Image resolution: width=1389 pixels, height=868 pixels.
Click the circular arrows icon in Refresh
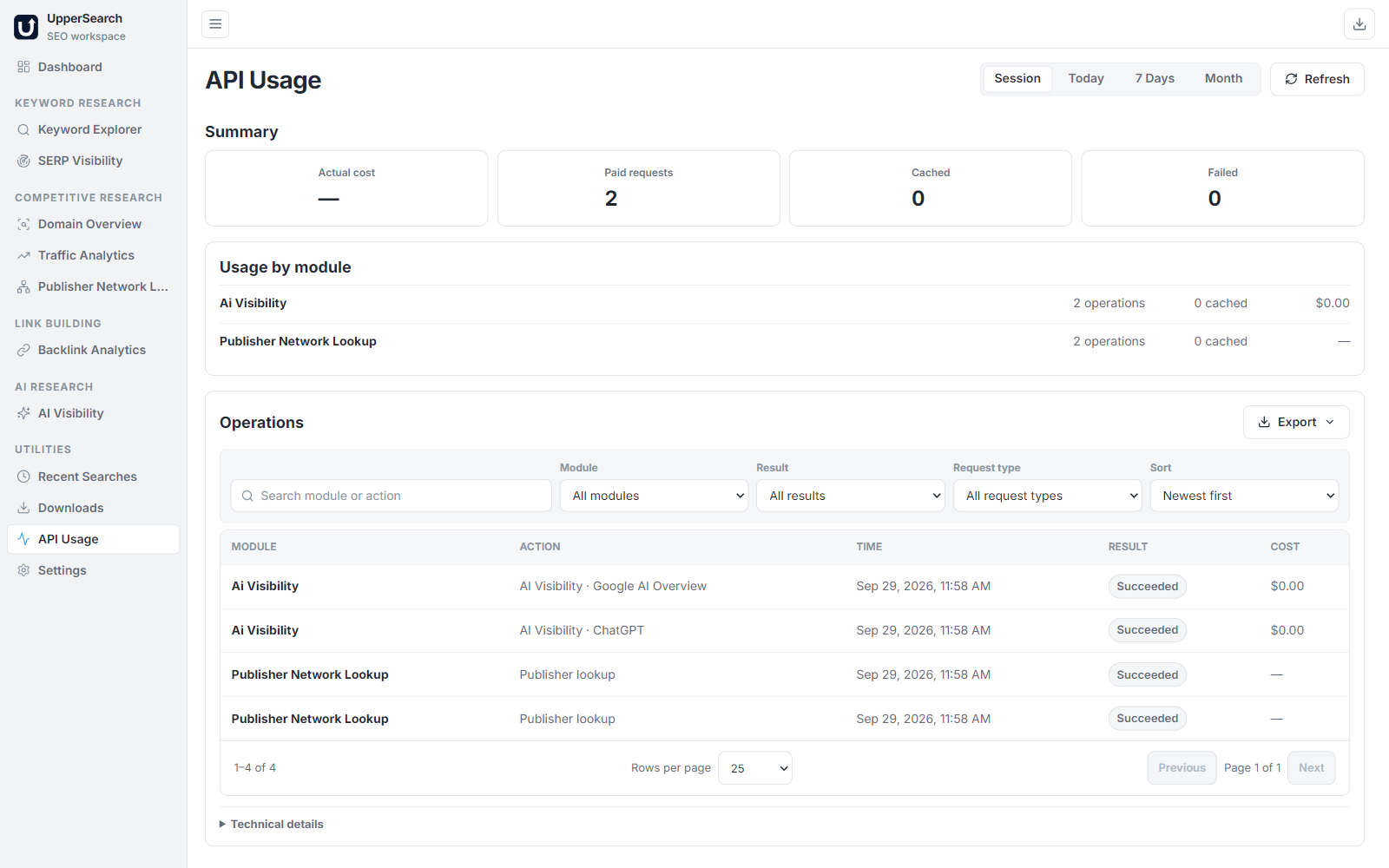point(1291,79)
